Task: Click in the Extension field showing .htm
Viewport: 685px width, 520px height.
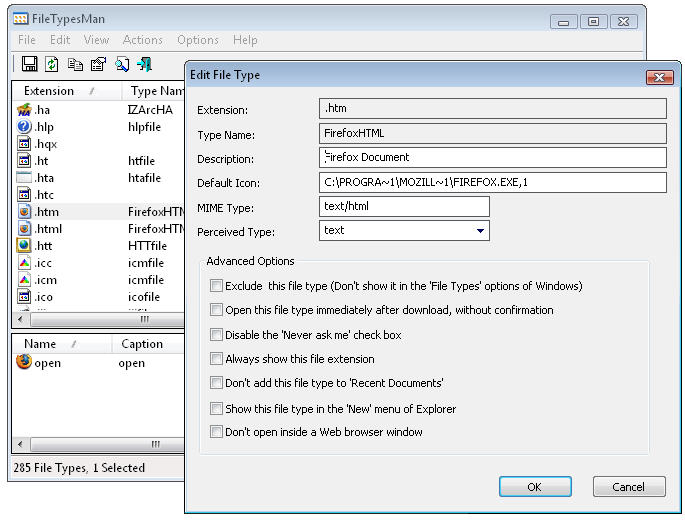Action: (493, 108)
